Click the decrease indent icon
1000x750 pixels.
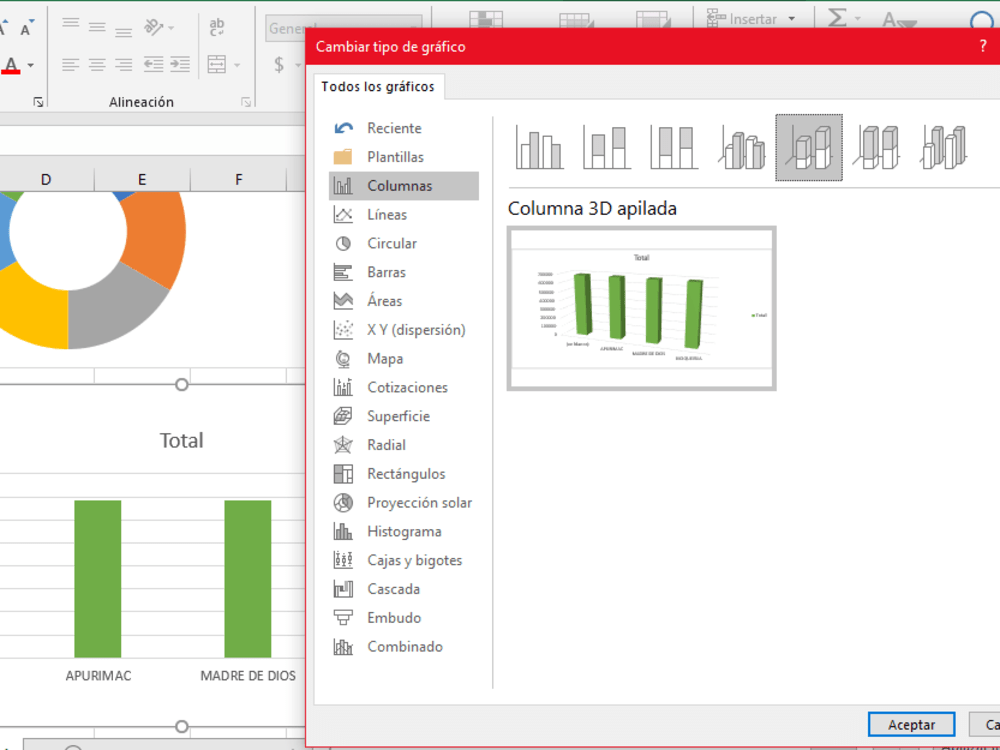click(153, 64)
